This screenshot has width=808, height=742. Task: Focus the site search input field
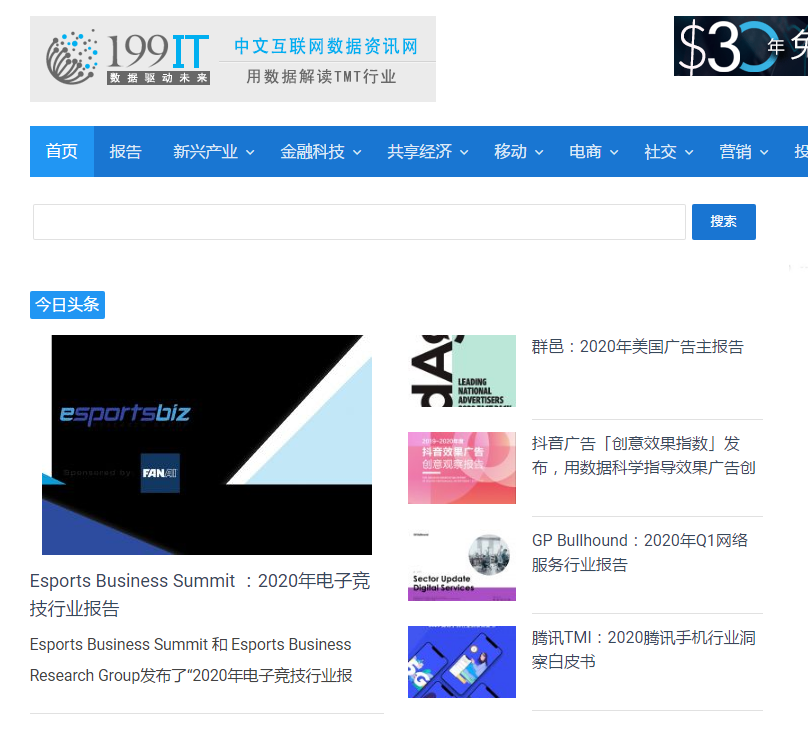[x=359, y=222]
